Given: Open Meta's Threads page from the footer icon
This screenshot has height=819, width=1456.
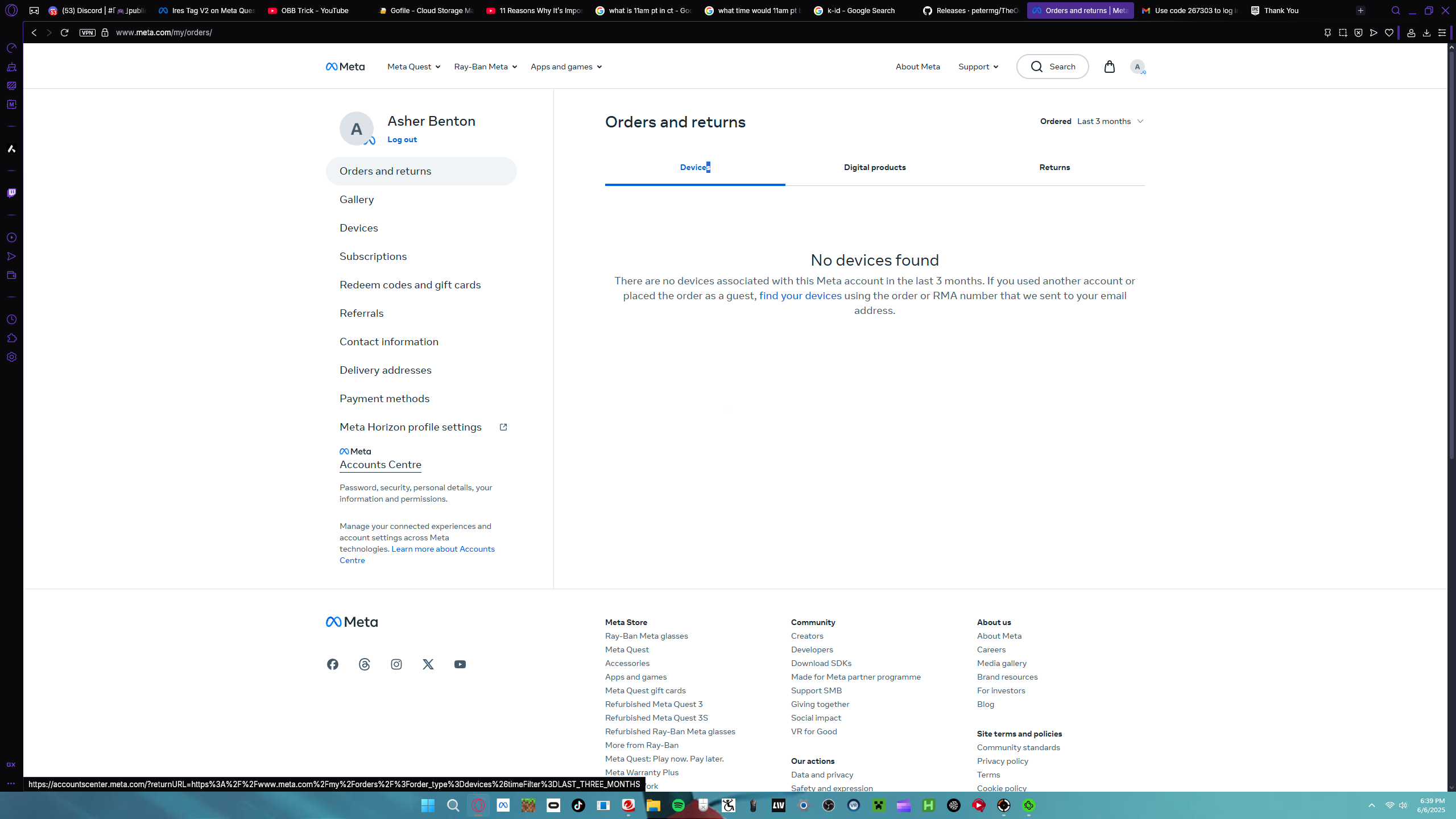Looking at the screenshot, I should [365, 664].
